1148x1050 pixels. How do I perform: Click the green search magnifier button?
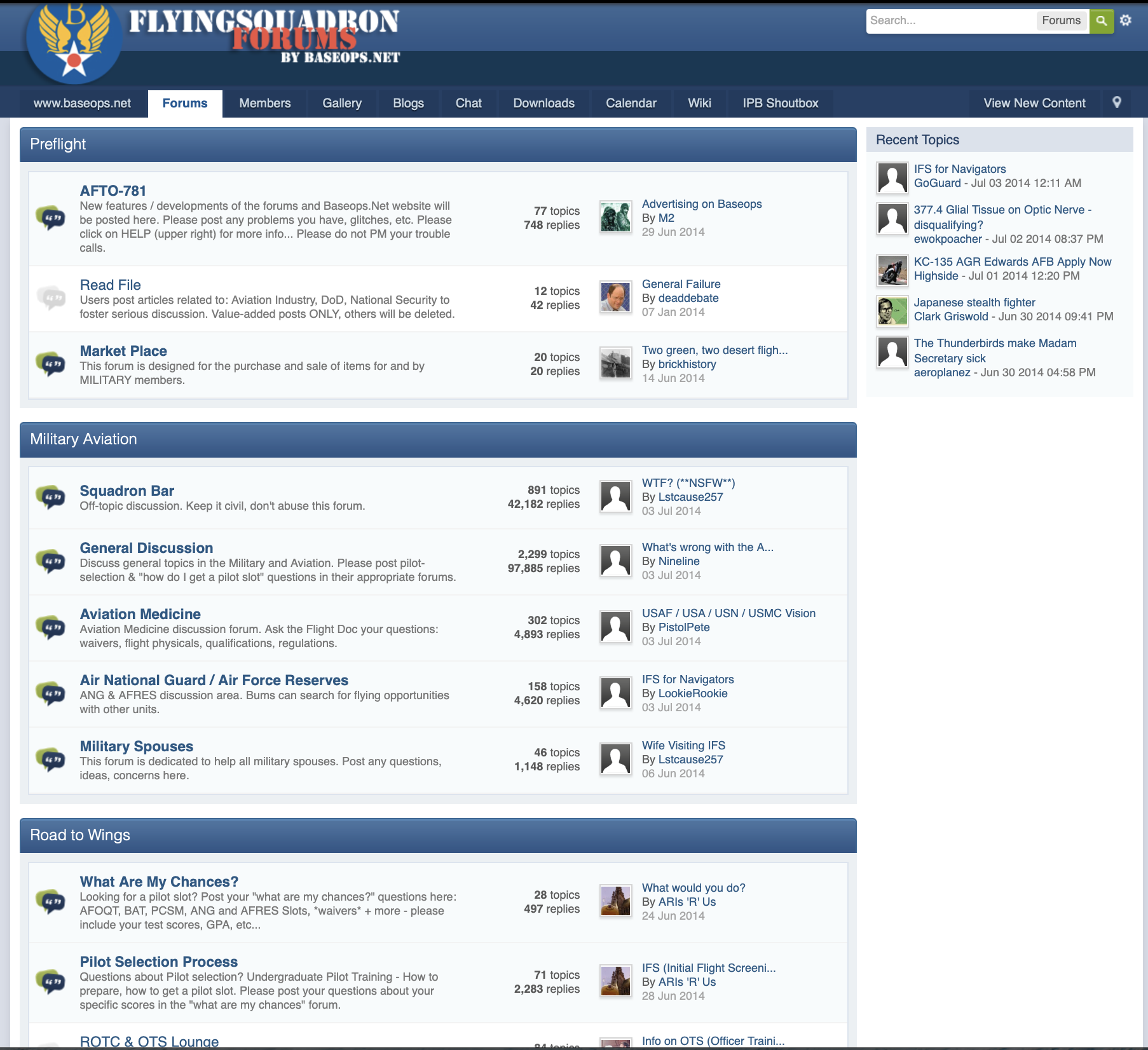pyautogui.click(x=1102, y=21)
